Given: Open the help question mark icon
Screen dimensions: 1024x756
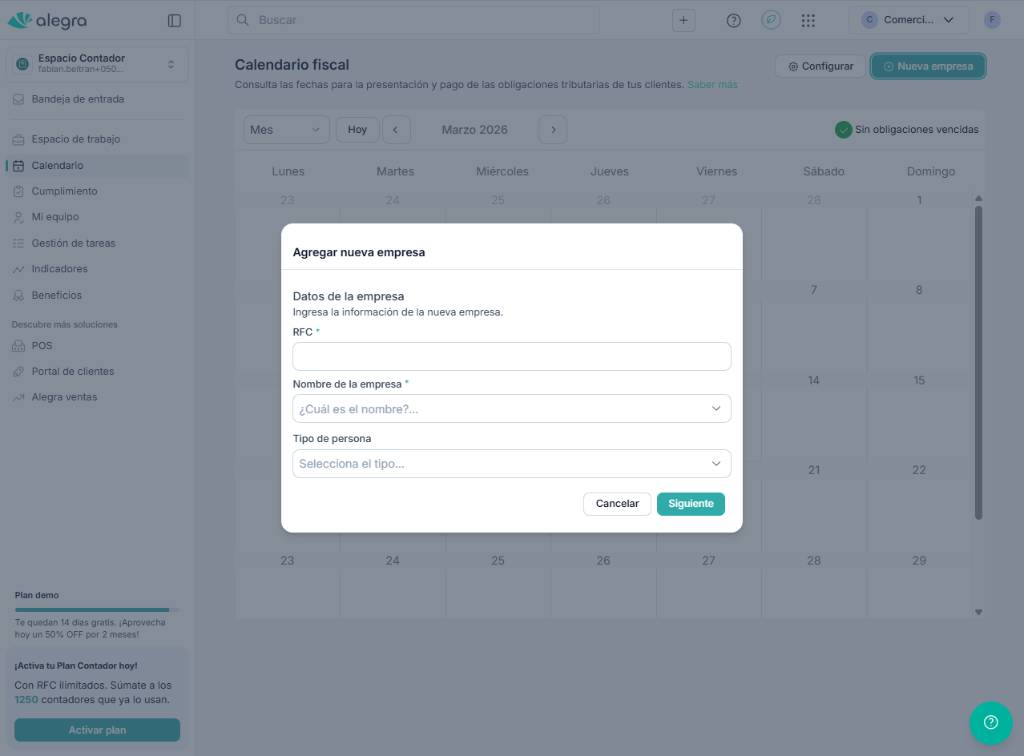Looking at the screenshot, I should (x=733, y=20).
